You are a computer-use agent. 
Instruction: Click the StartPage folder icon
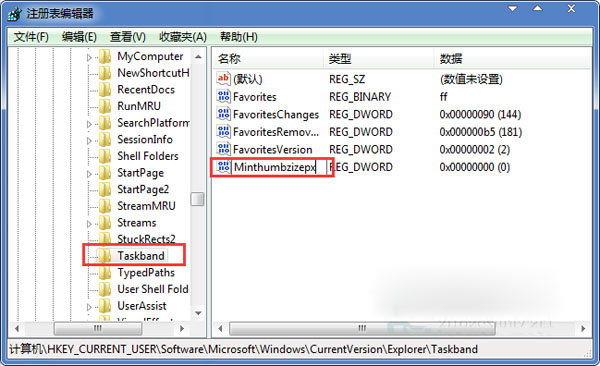pyautogui.click(x=105, y=173)
